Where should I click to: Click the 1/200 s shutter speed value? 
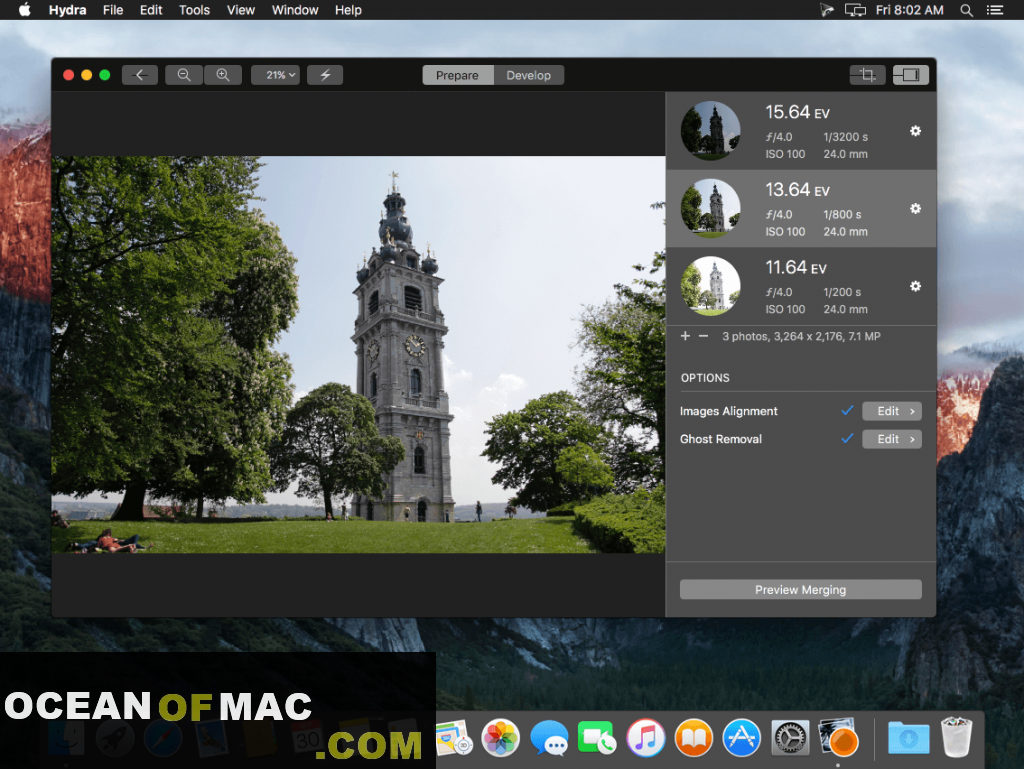[x=842, y=292]
